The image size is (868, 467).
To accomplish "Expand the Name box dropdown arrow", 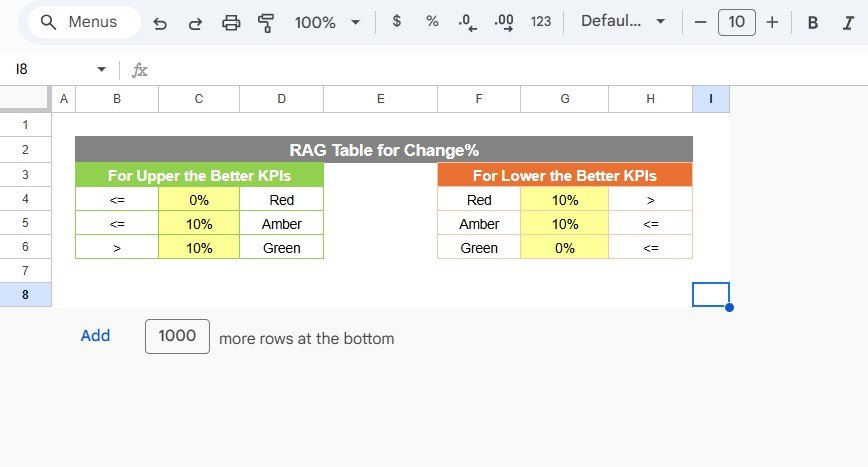I will (x=101, y=69).
